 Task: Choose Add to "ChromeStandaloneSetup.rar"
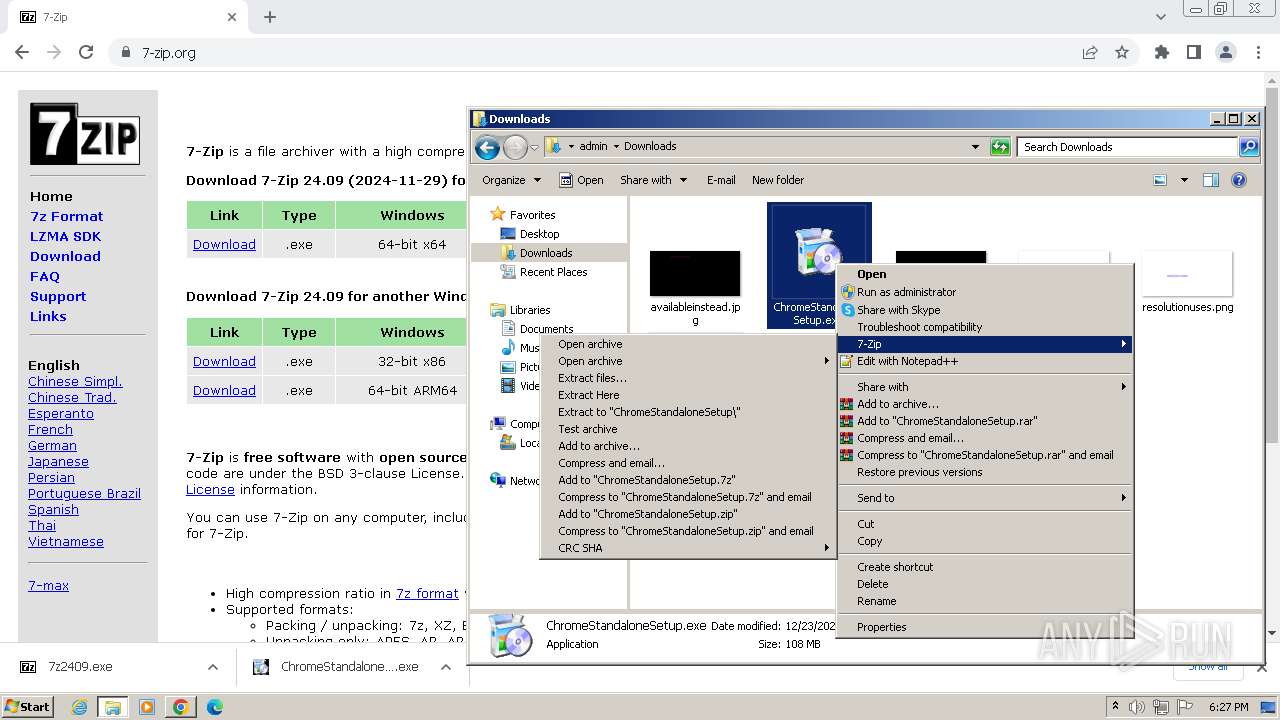(985, 421)
